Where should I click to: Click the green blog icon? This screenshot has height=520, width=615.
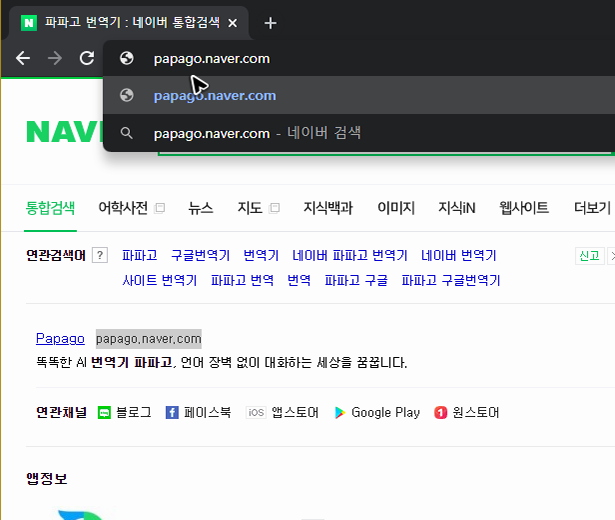click(x=104, y=413)
